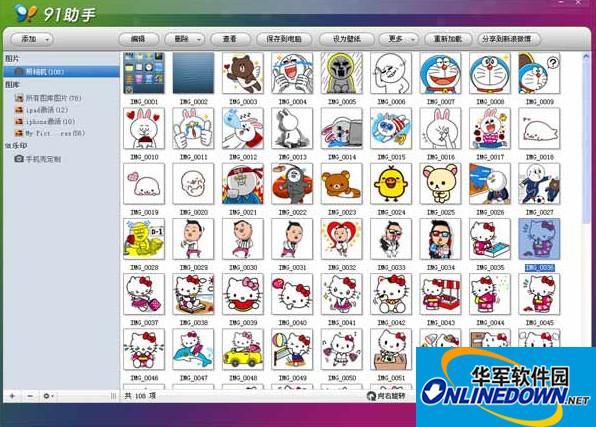Click the 91助手 logo icon

(26, 13)
